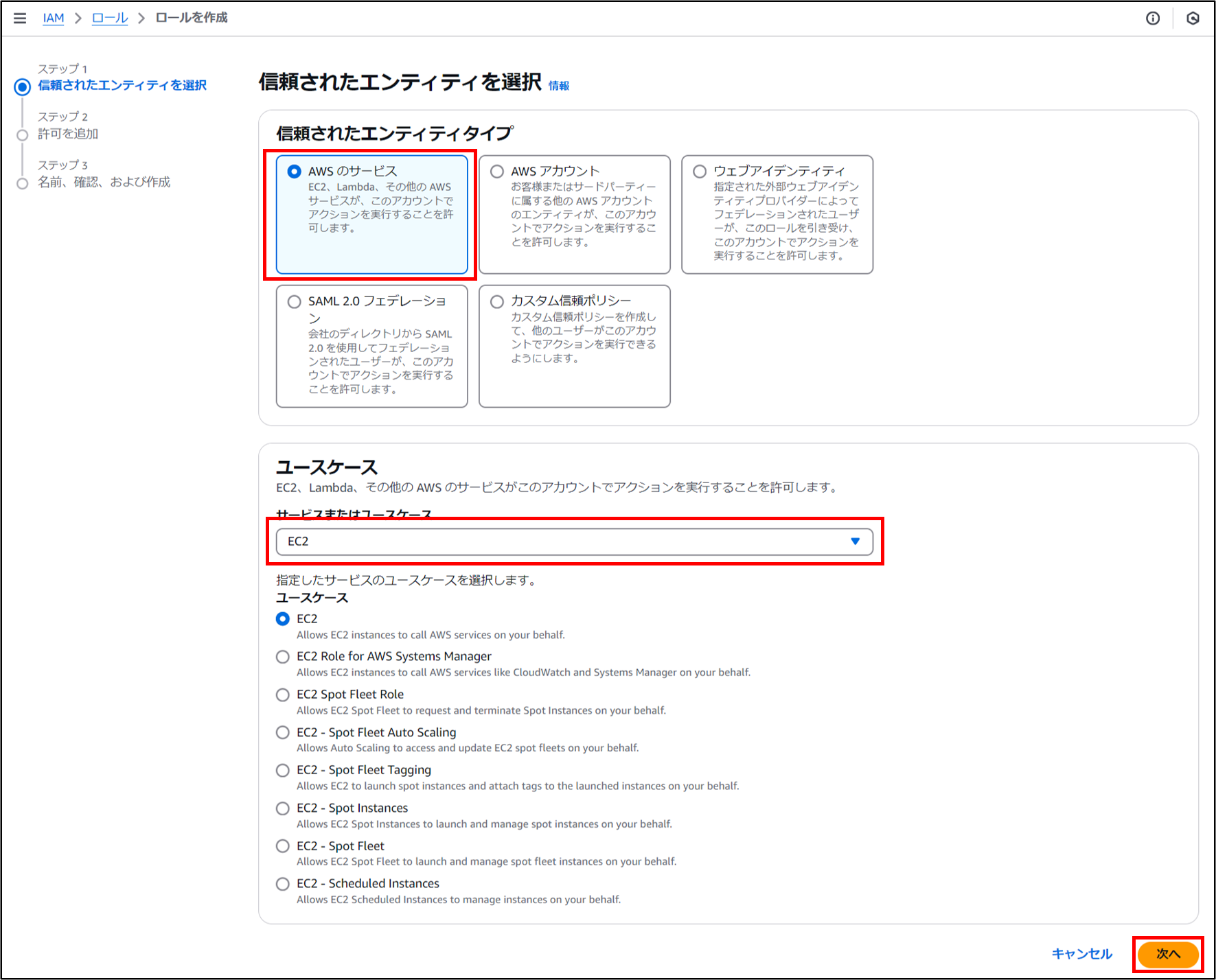Go to ロール breadcrumb link
The image size is (1216, 980).
110,19
